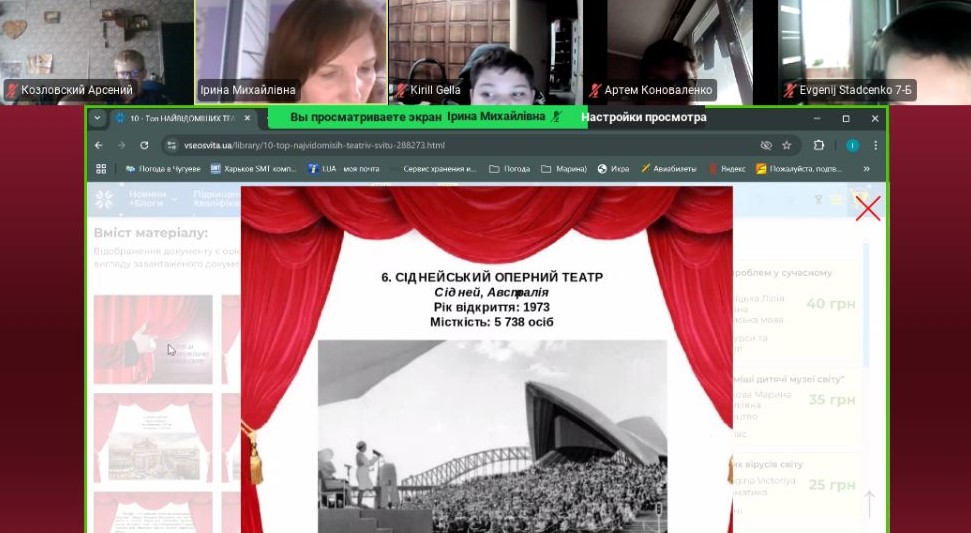Image resolution: width=971 pixels, height=533 pixels.
Task: Open the Chrome profile avatar
Action: pos(853,145)
